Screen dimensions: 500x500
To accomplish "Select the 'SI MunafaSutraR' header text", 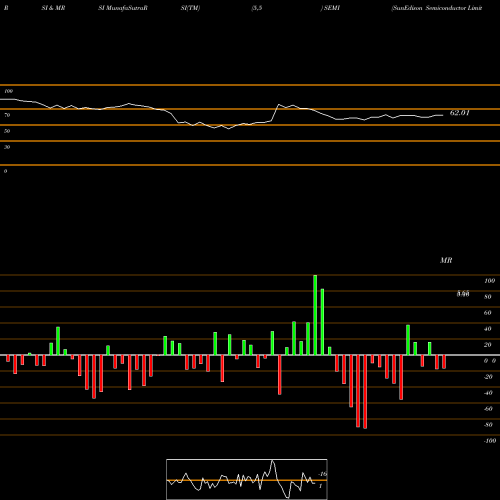I will point(123,8).
